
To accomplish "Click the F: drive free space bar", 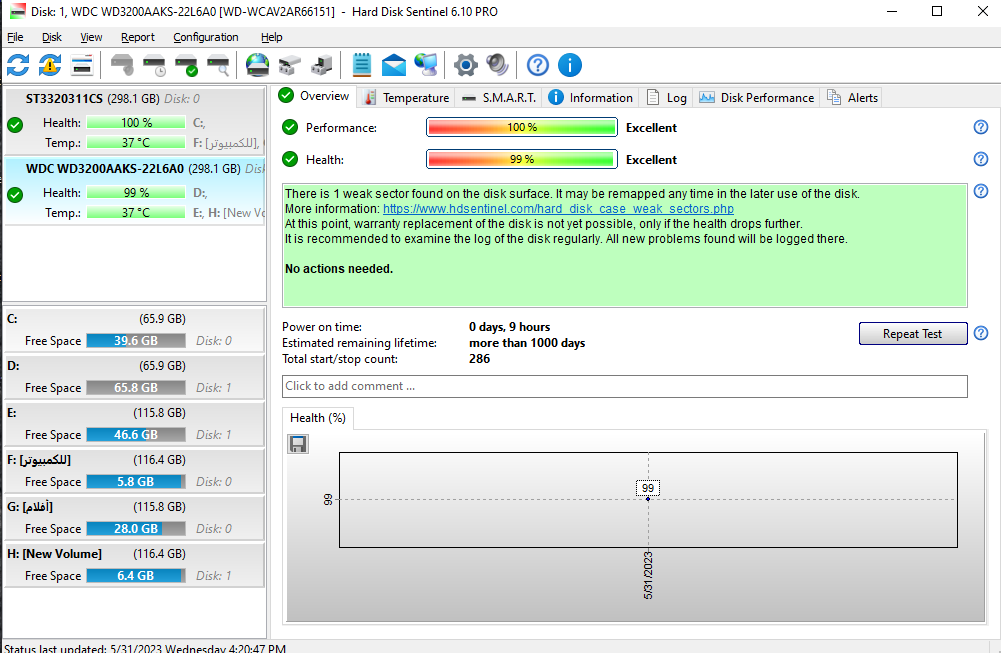I will click(135, 482).
